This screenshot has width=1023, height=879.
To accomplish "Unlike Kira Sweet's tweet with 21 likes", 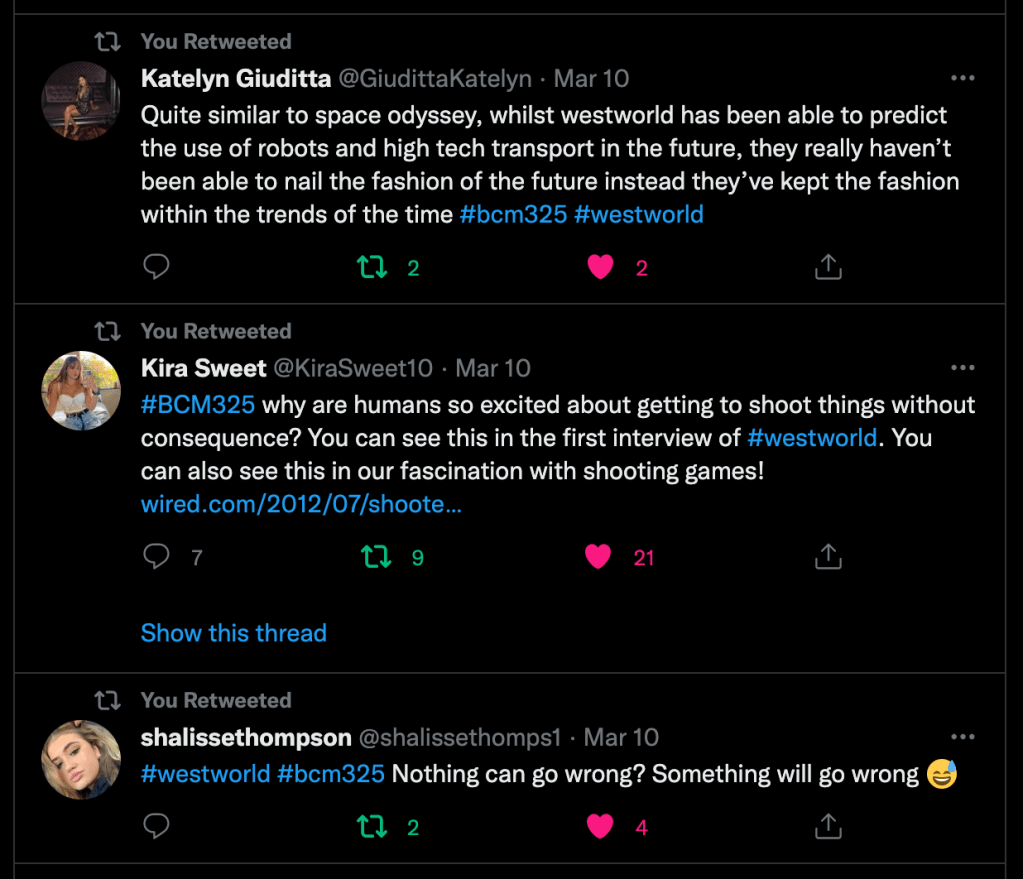I will point(598,557).
